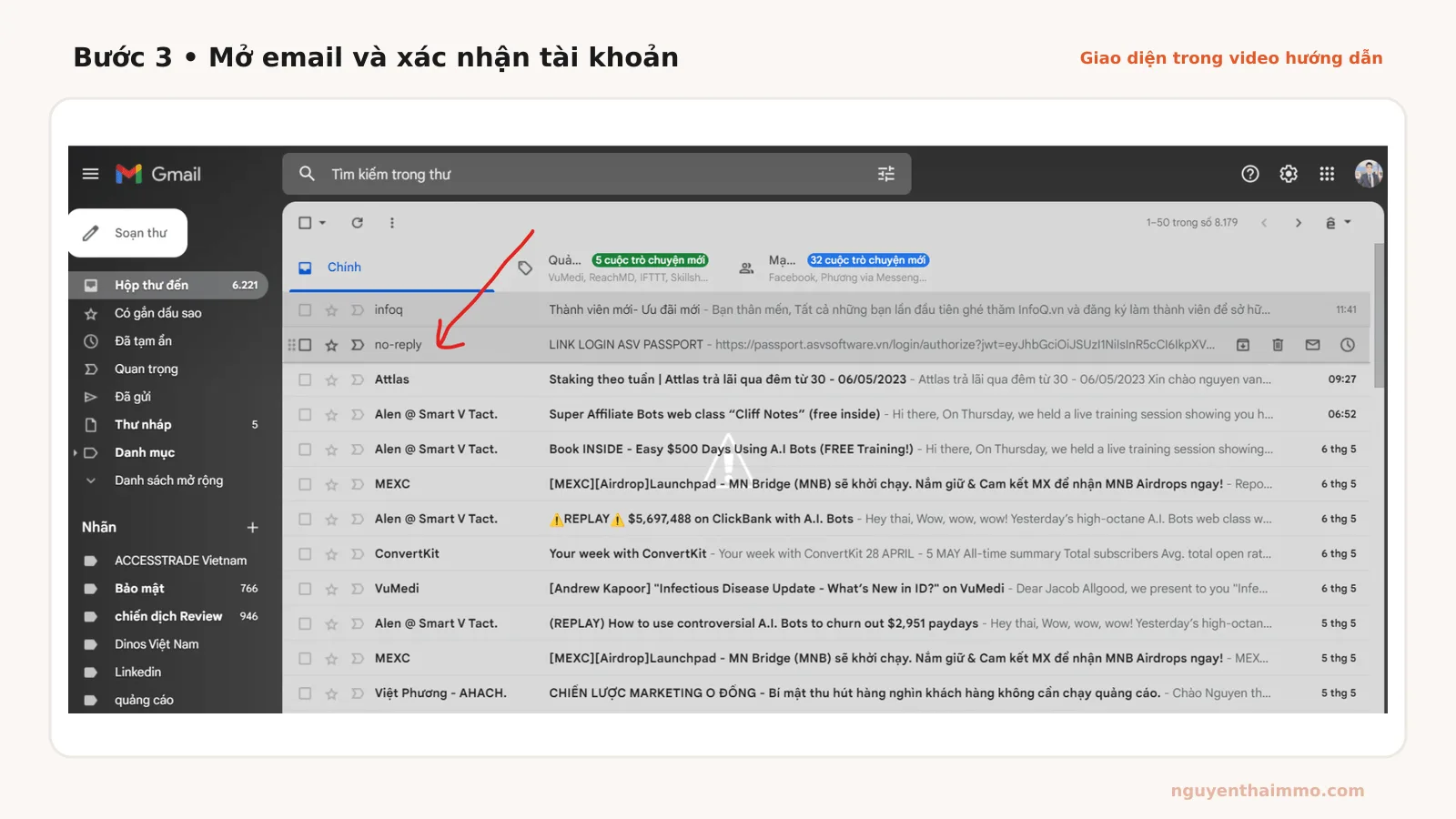Switch to the Chính primary tab

(x=391, y=268)
